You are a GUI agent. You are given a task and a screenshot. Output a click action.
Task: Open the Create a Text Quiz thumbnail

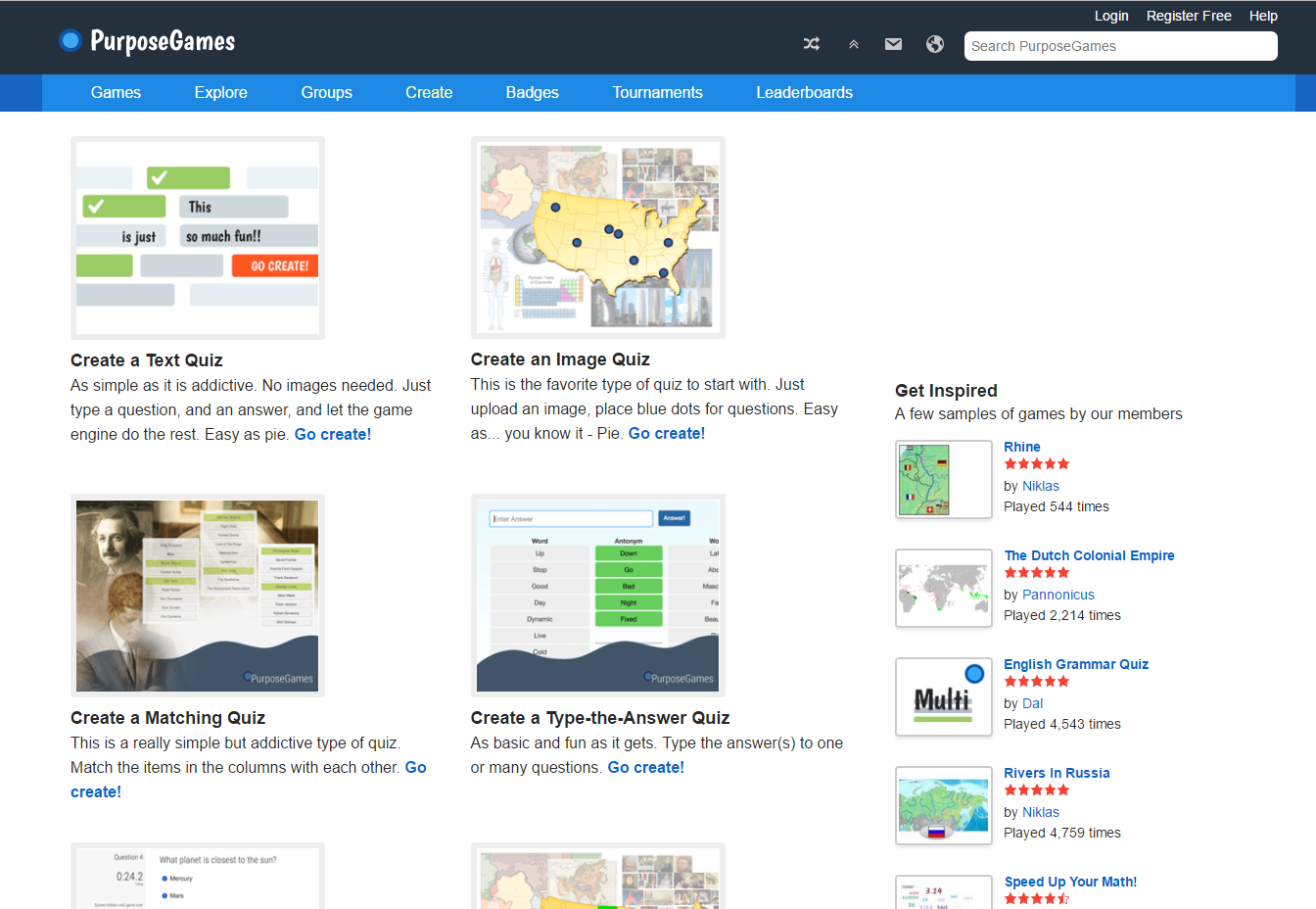[198, 238]
